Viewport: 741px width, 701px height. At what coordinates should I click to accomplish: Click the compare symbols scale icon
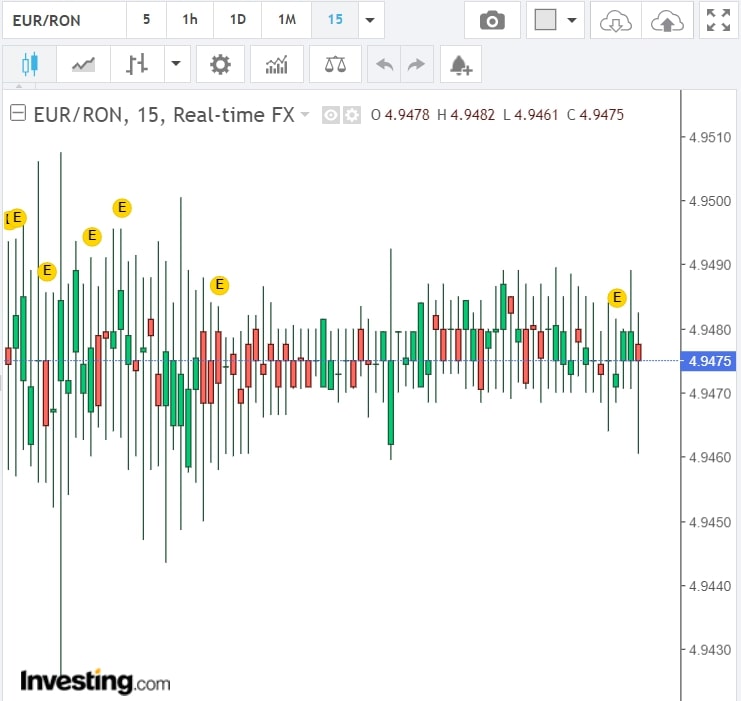[x=336, y=66]
